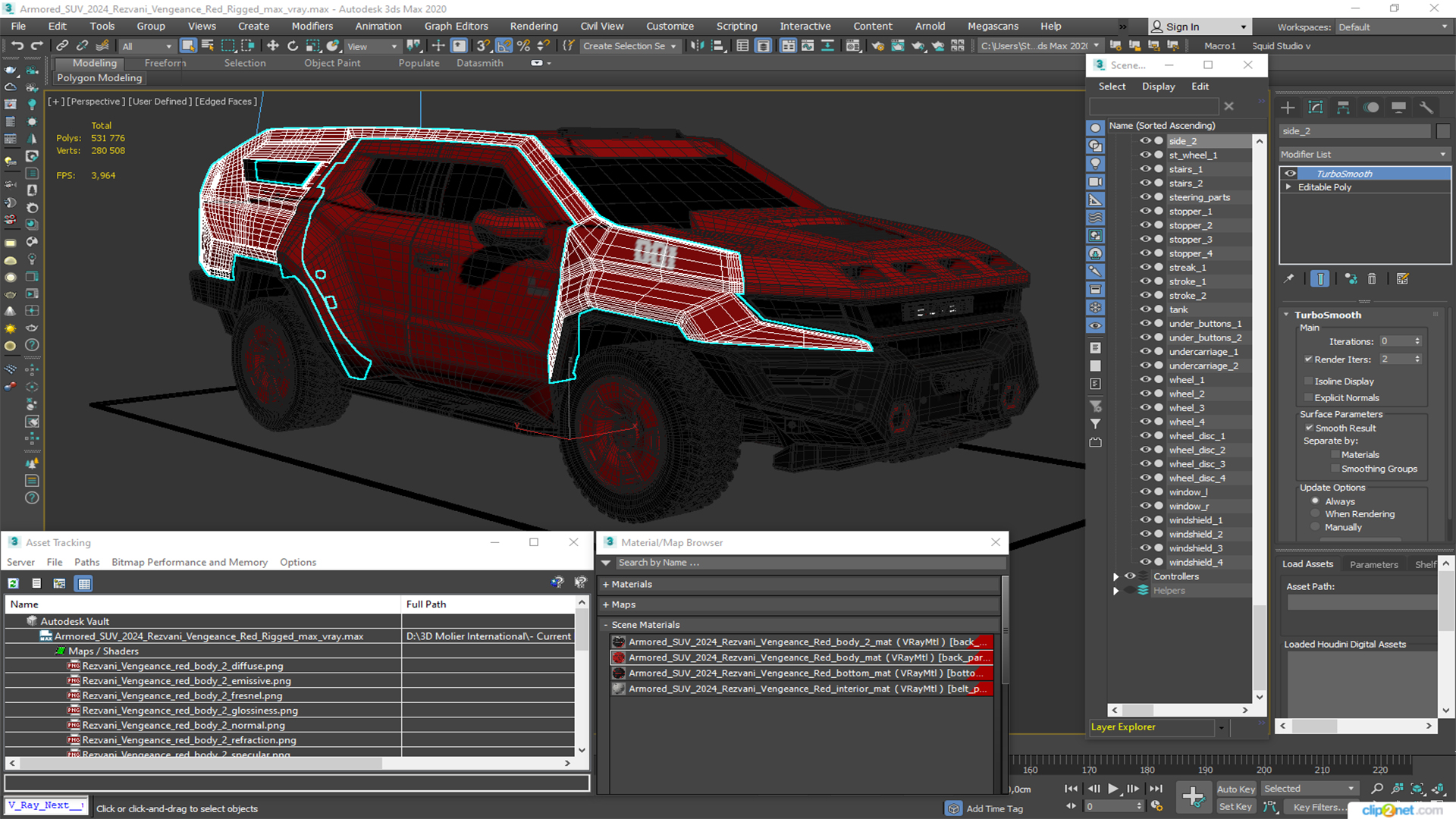Select the Manually update radio button
The width and height of the screenshot is (1456, 819).
(1316, 527)
